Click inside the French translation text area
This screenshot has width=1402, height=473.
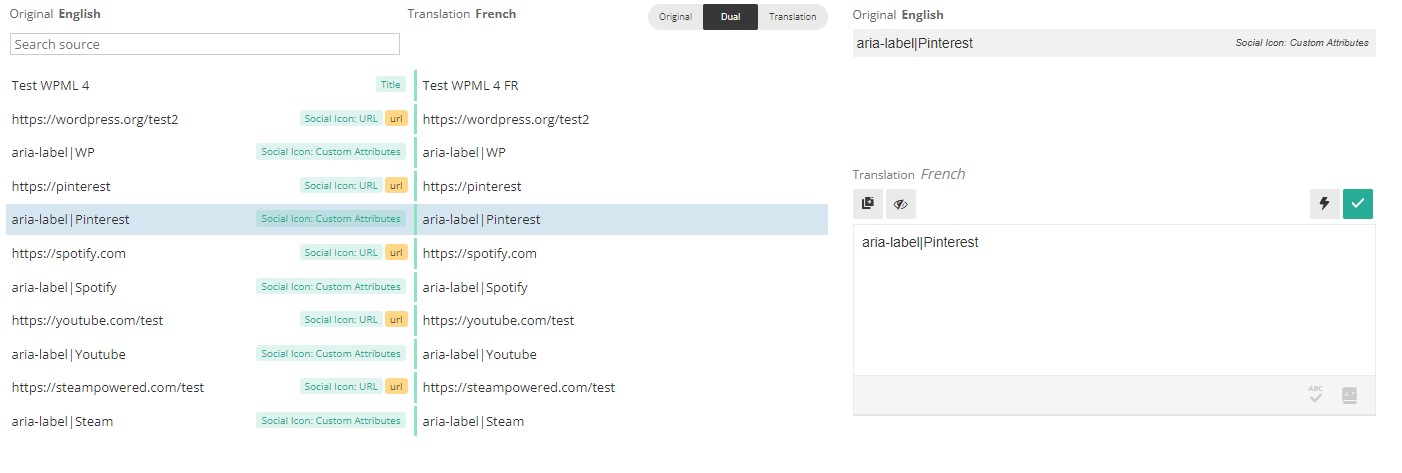1114,300
